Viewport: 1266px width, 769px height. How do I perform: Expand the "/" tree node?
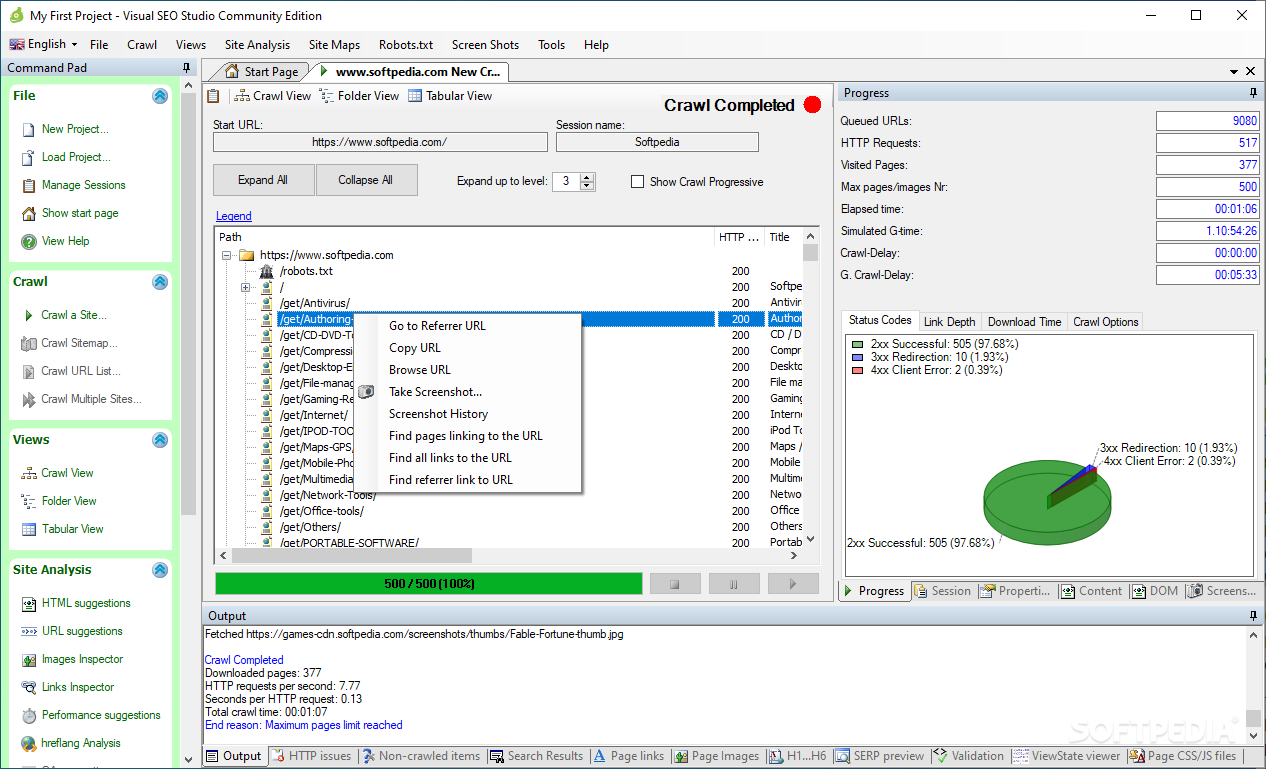pyautogui.click(x=246, y=287)
